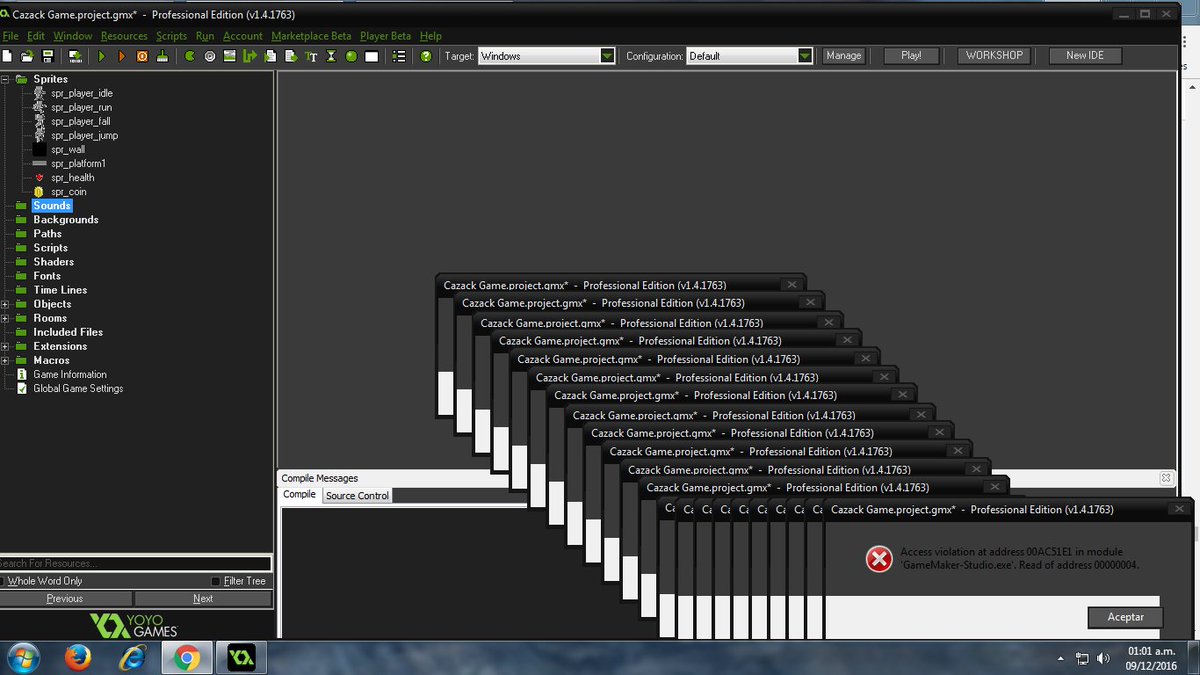The width and height of the screenshot is (1200, 675).
Task: Switch to the Source Control tab
Action: pos(357,496)
